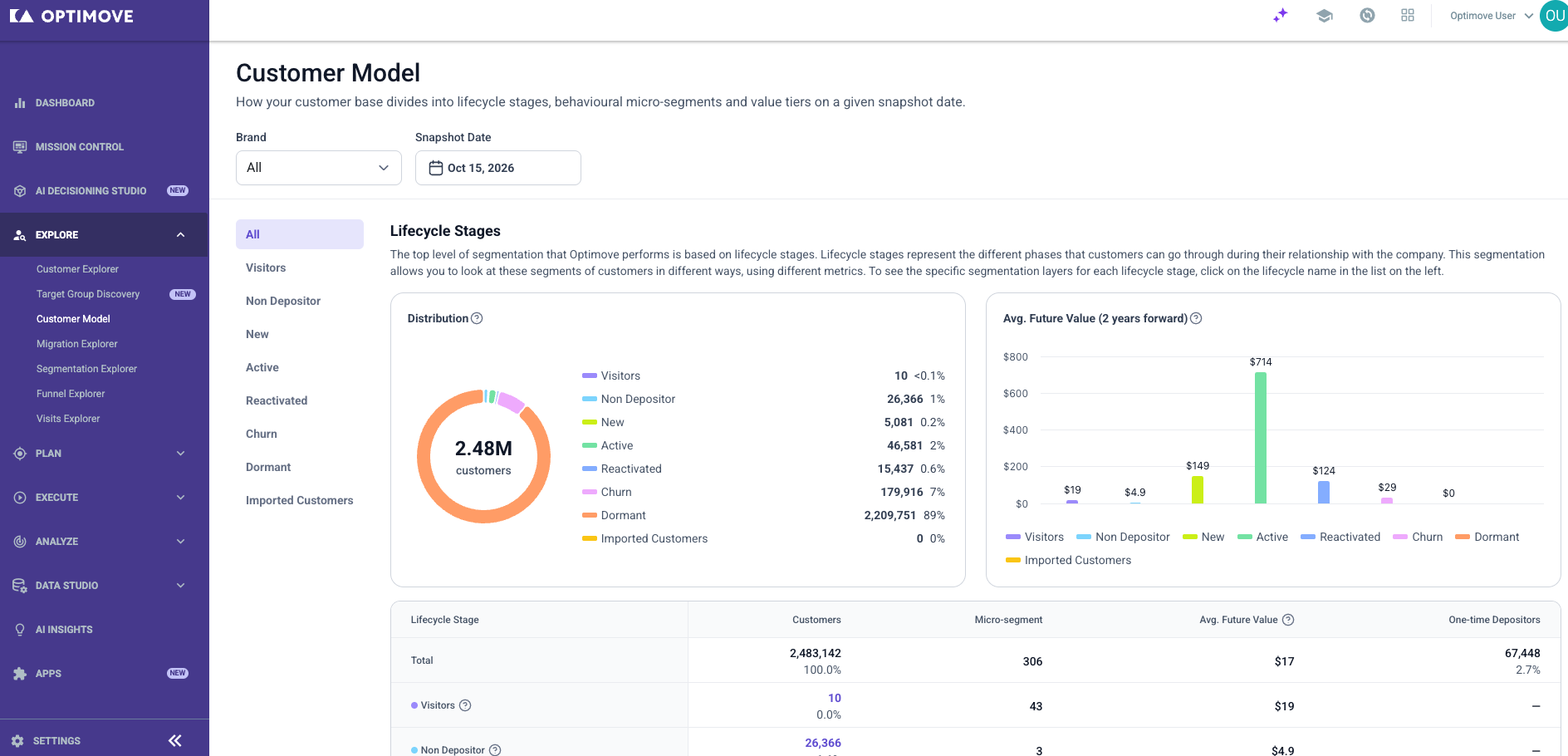
Task: Click the help icon beside Visitors row
Action: point(465,705)
